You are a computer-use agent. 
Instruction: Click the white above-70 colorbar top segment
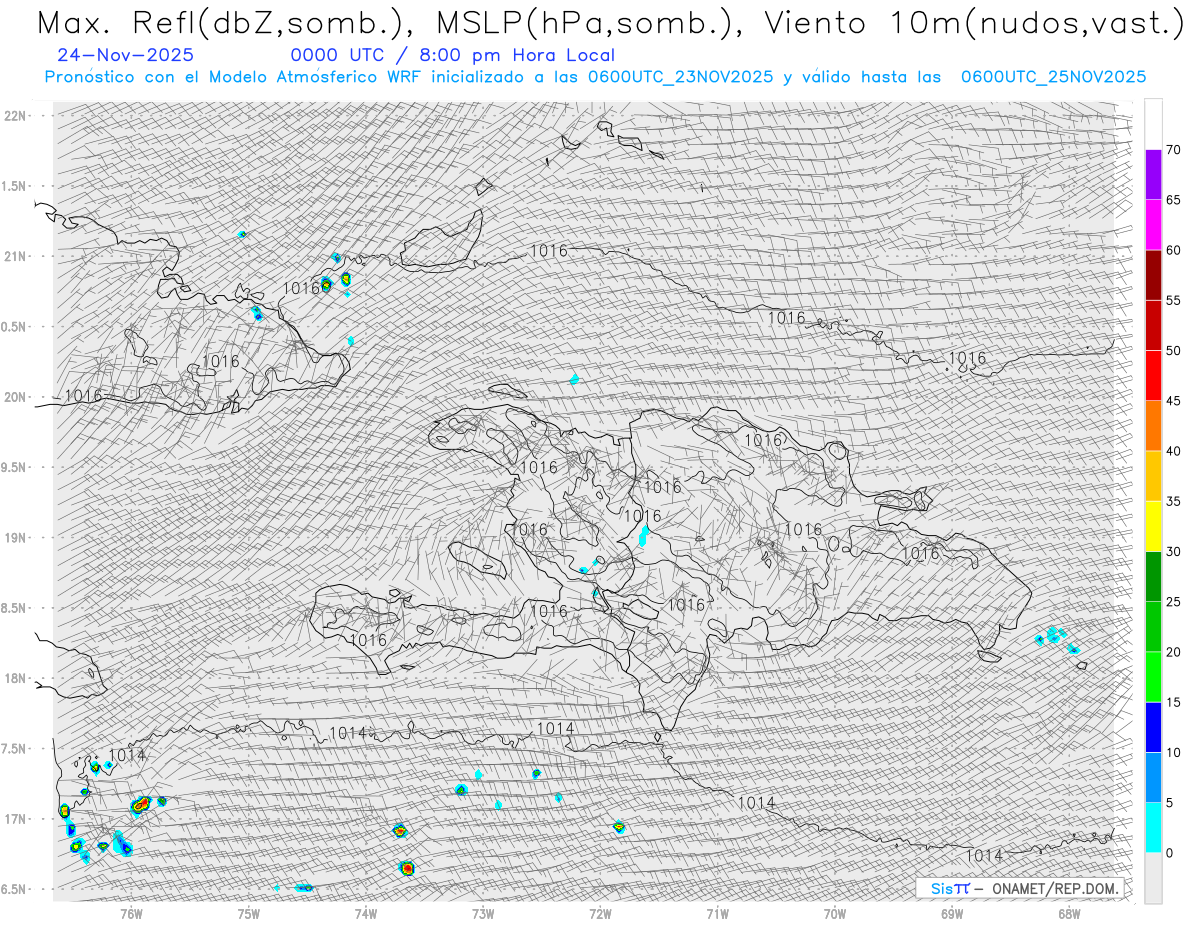point(1153,124)
